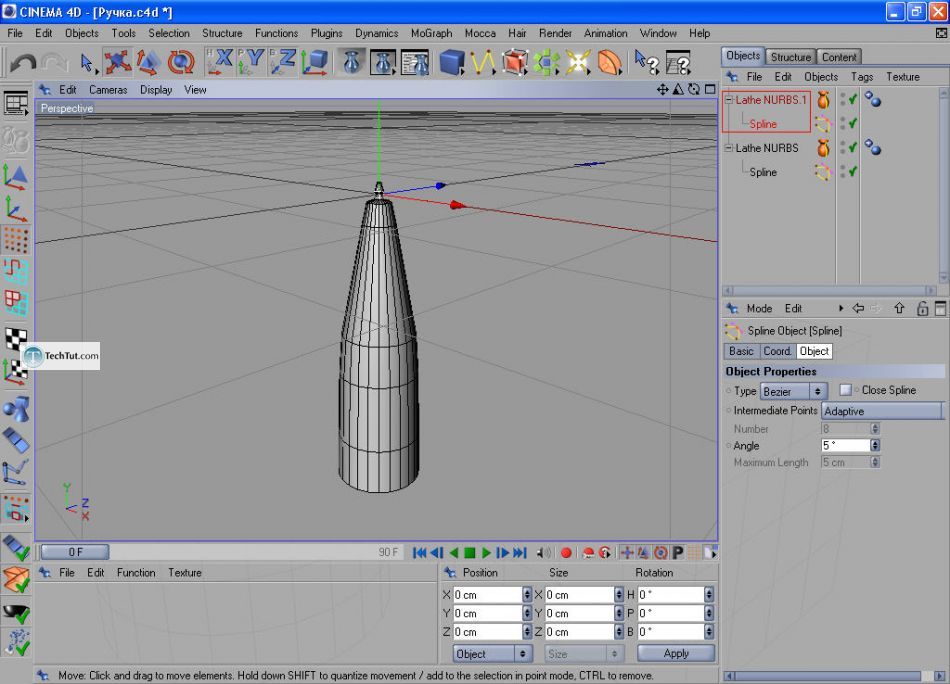
Task: Open the Render menu
Action: [555, 33]
